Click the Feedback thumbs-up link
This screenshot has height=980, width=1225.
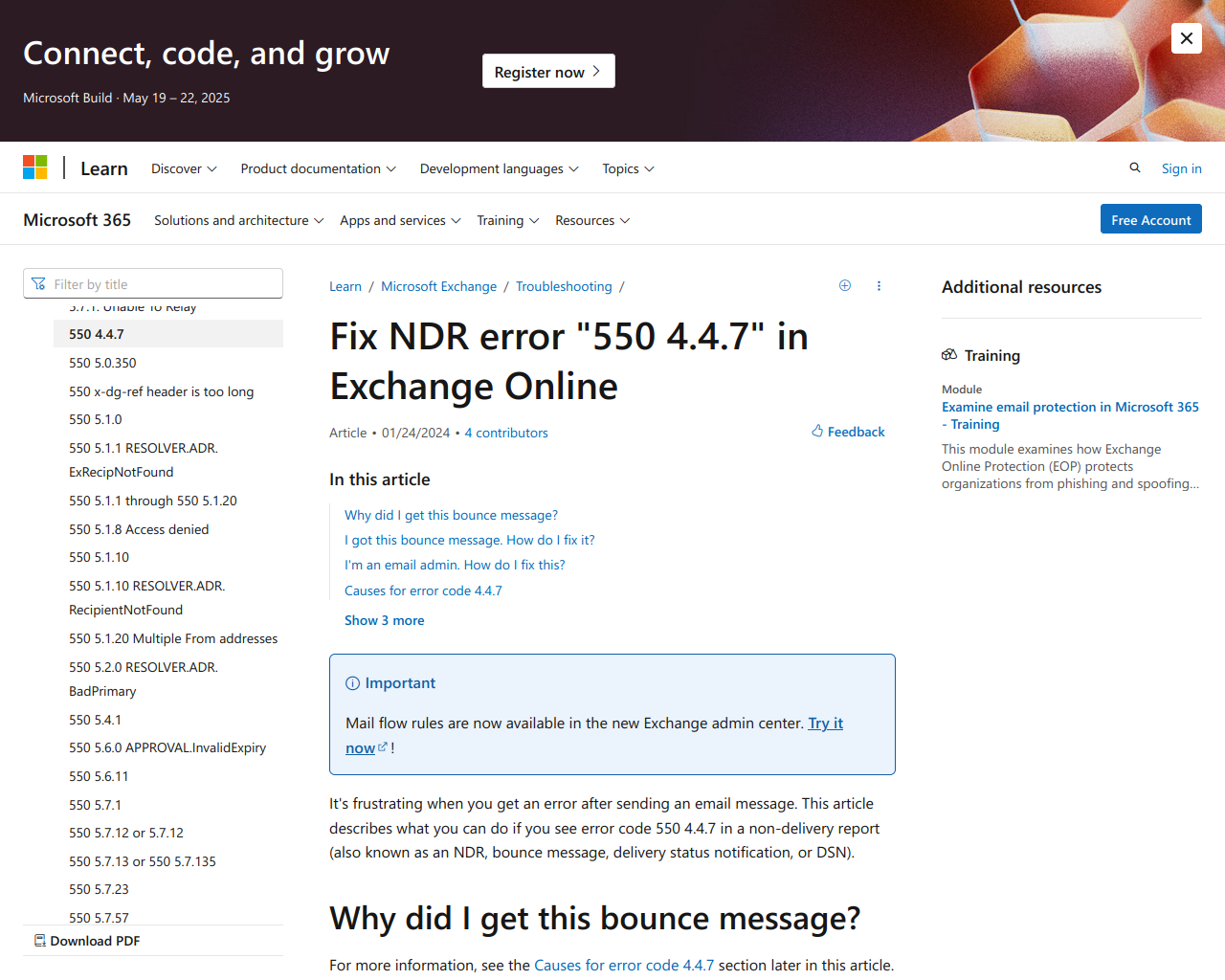(848, 432)
